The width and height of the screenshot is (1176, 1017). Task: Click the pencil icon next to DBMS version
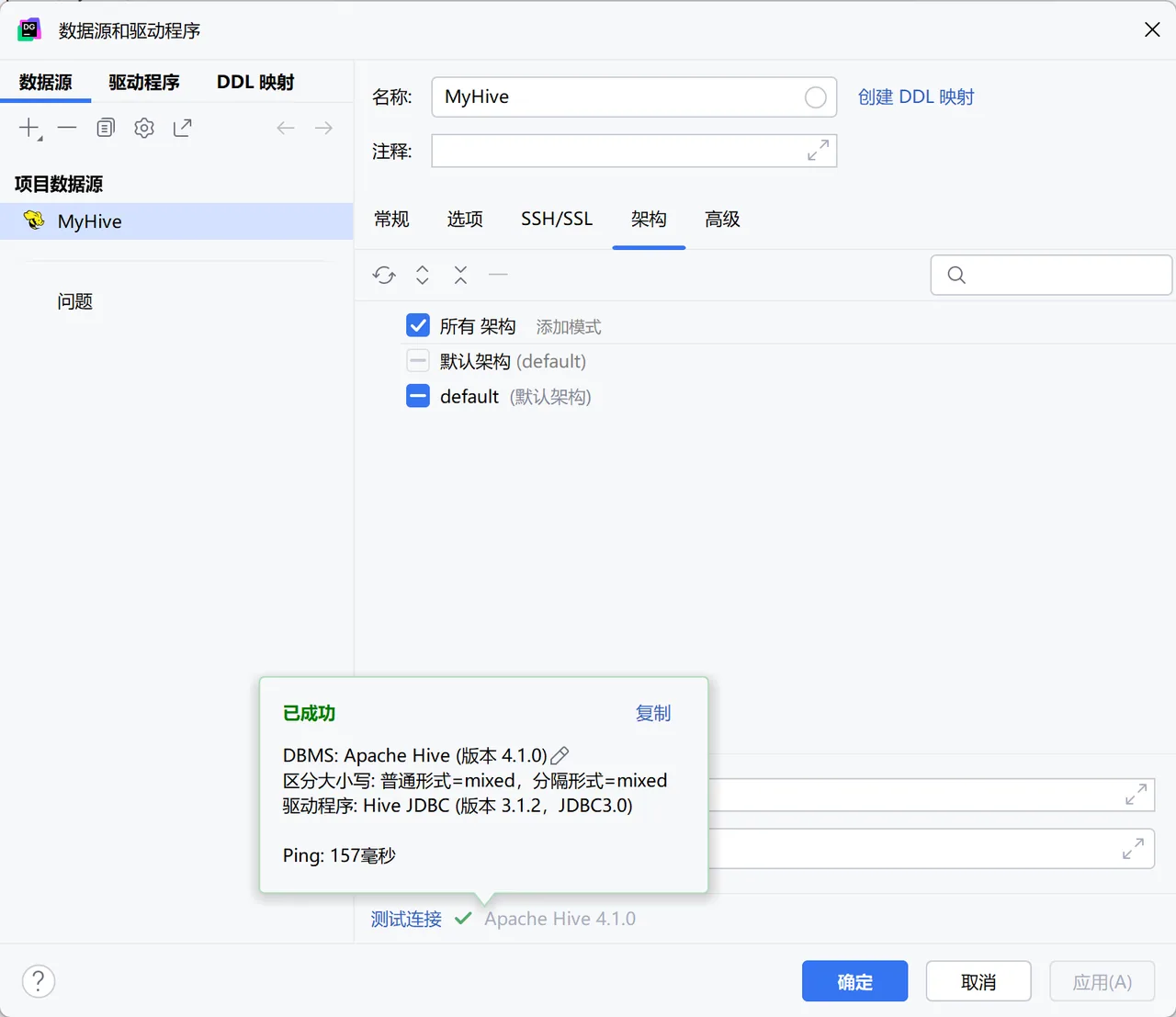560,756
